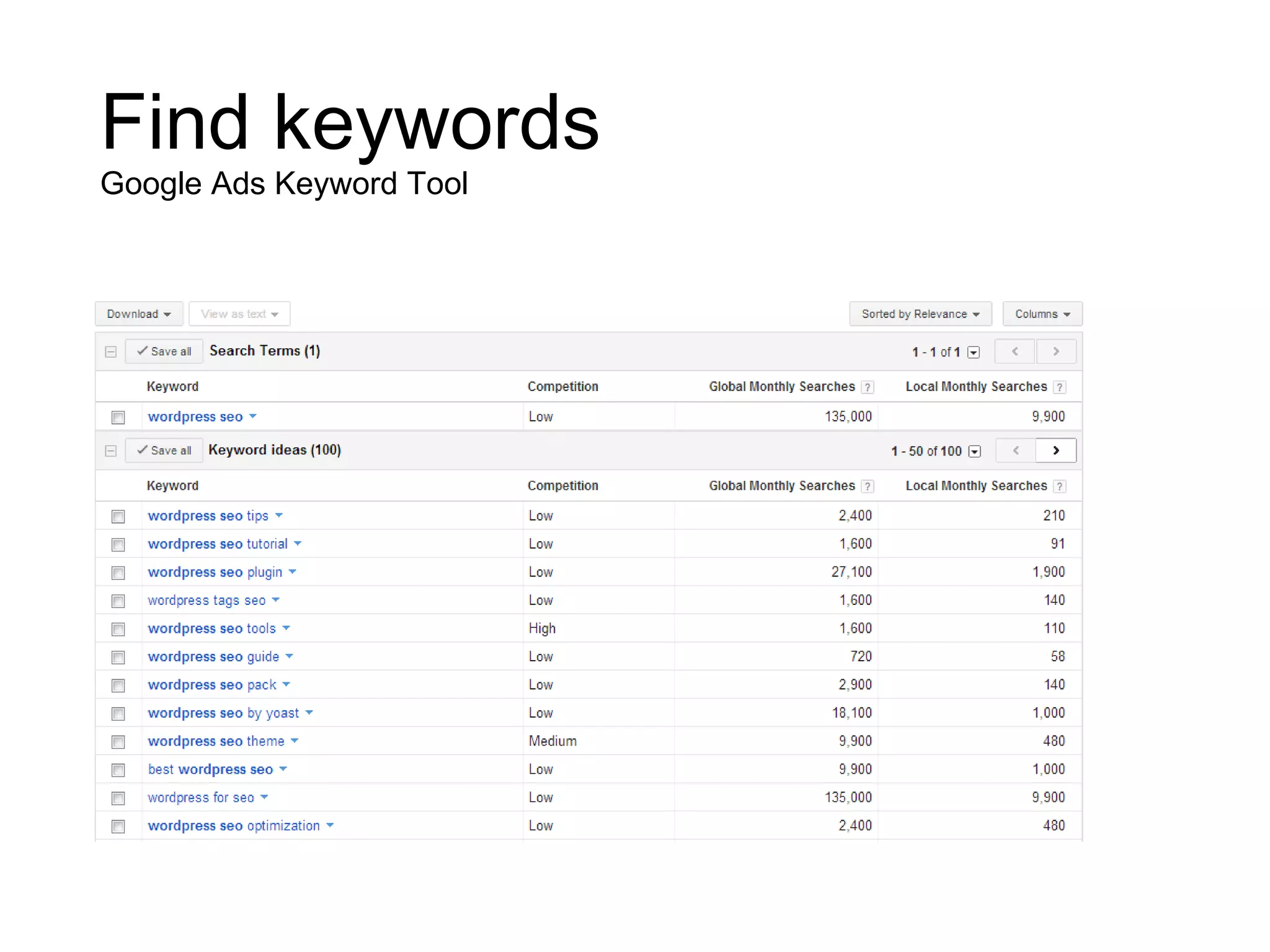The image size is (1270, 952).
Task: Click the High competition cell
Action: [x=542, y=628]
